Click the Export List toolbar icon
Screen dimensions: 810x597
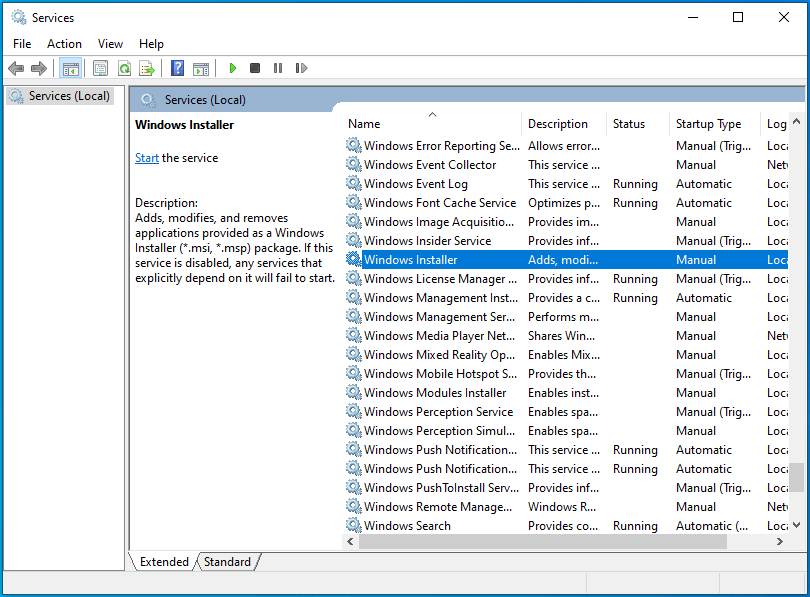pyautogui.click(x=147, y=68)
